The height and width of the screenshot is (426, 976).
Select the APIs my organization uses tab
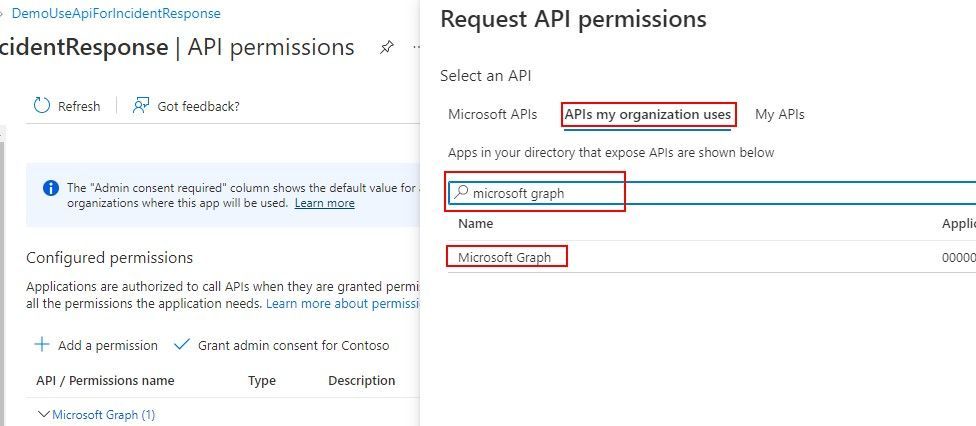[648, 115]
